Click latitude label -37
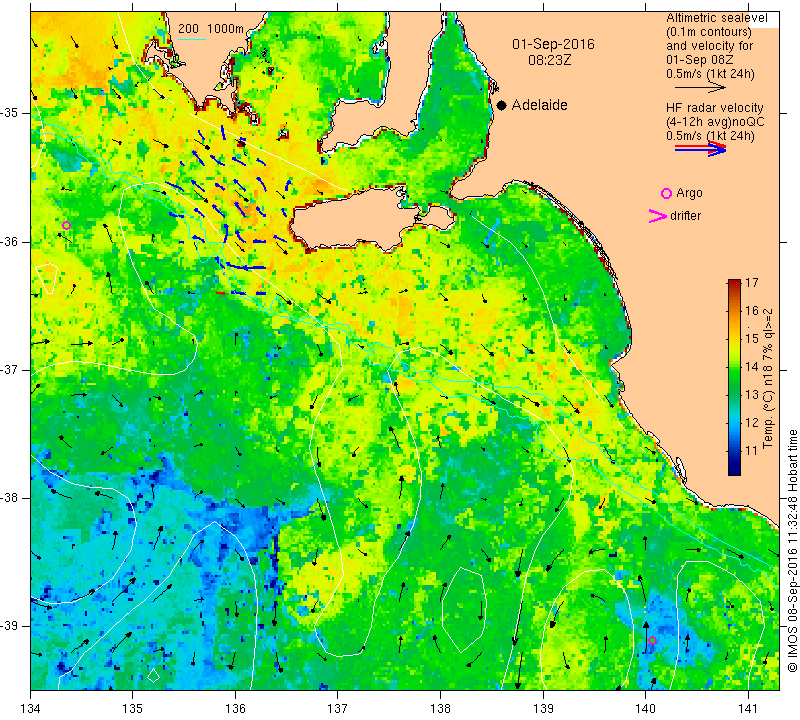800x720 pixels. (11, 369)
